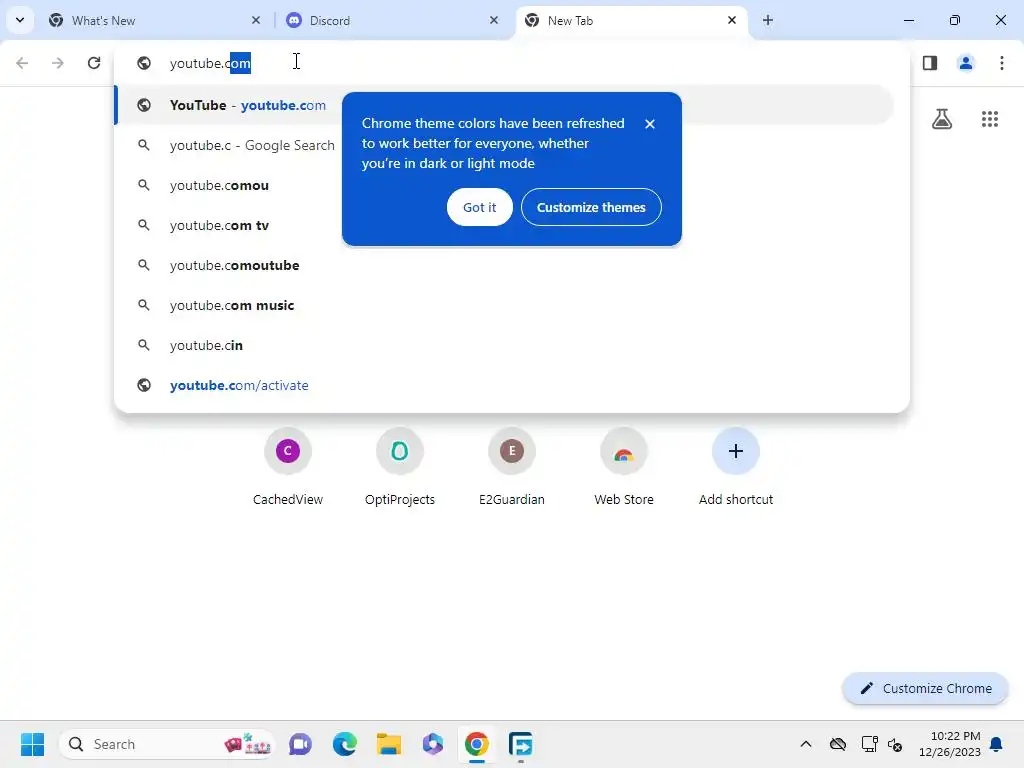Open the clock showing 10:22 PM

pyautogui.click(x=950, y=744)
